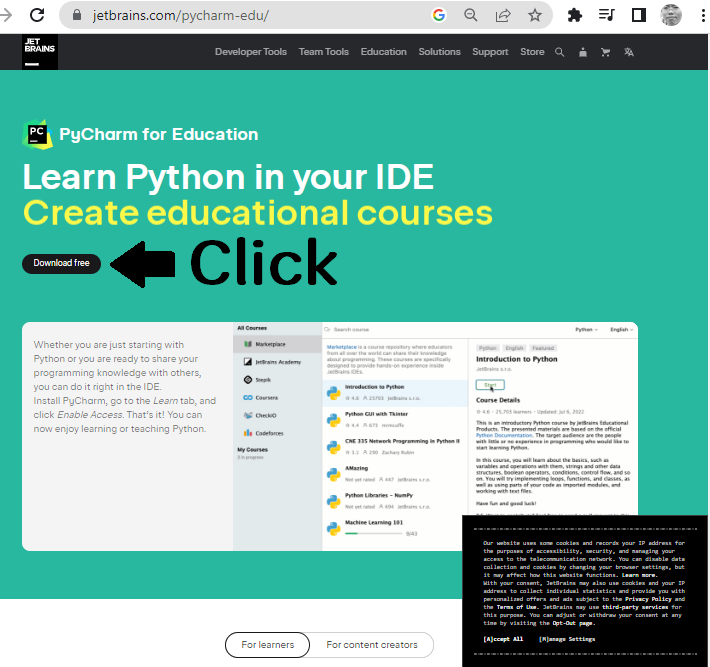Open the Education menu
710x667 pixels.
pos(384,52)
